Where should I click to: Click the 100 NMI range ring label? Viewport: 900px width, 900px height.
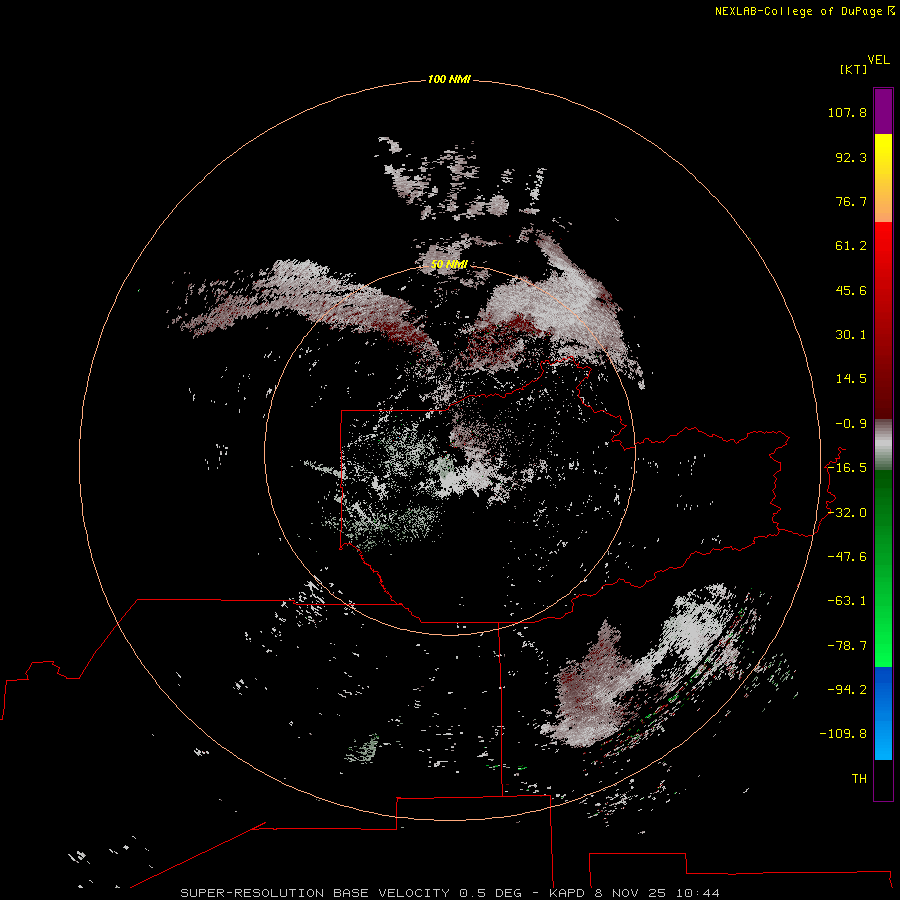point(449,79)
